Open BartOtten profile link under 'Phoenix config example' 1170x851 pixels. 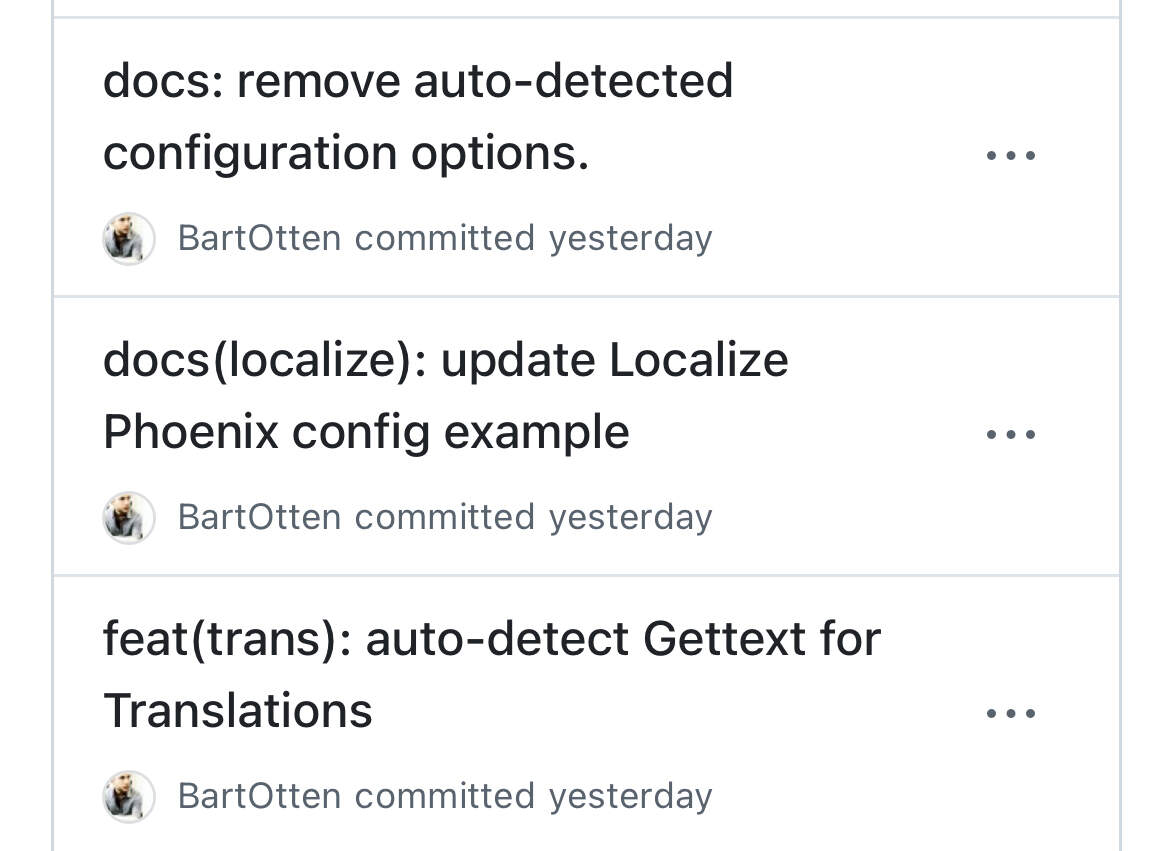click(x=259, y=518)
